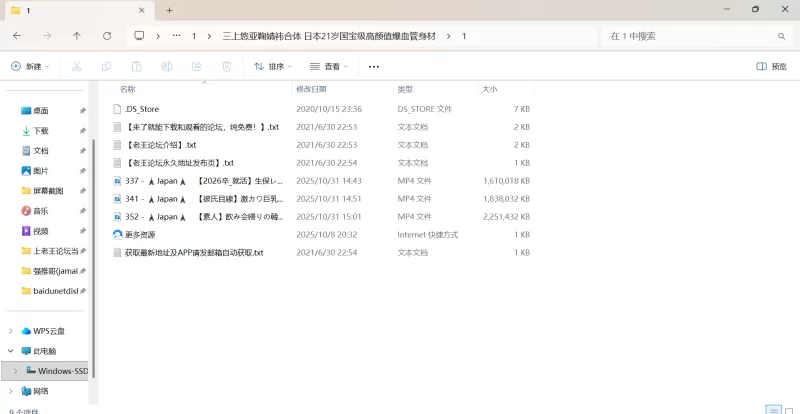Image resolution: width=800 pixels, height=414 pixels.
Task: Open the 查看 view dropdown
Action: (328, 67)
